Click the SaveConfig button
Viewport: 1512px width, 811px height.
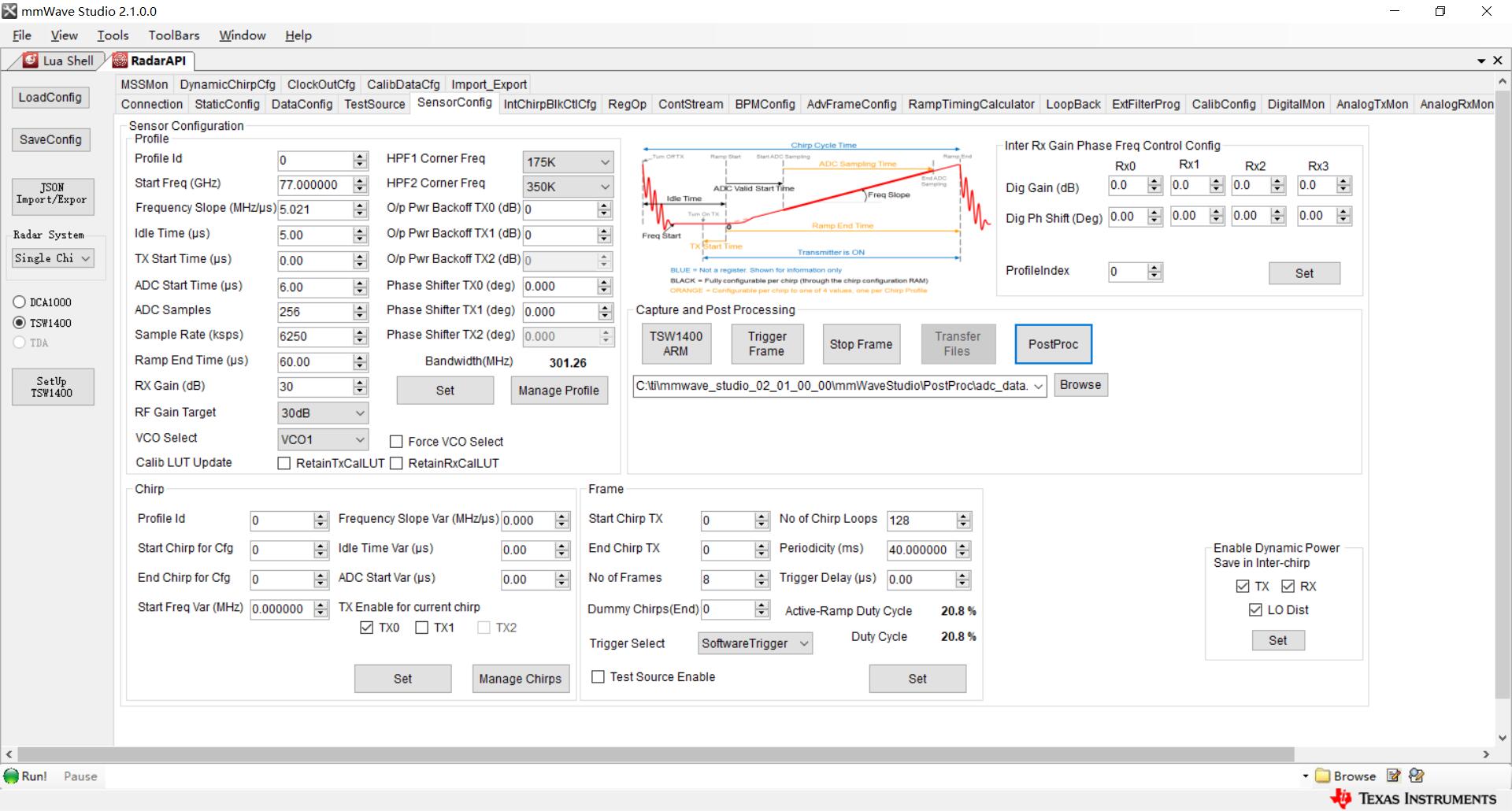coord(50,140)
